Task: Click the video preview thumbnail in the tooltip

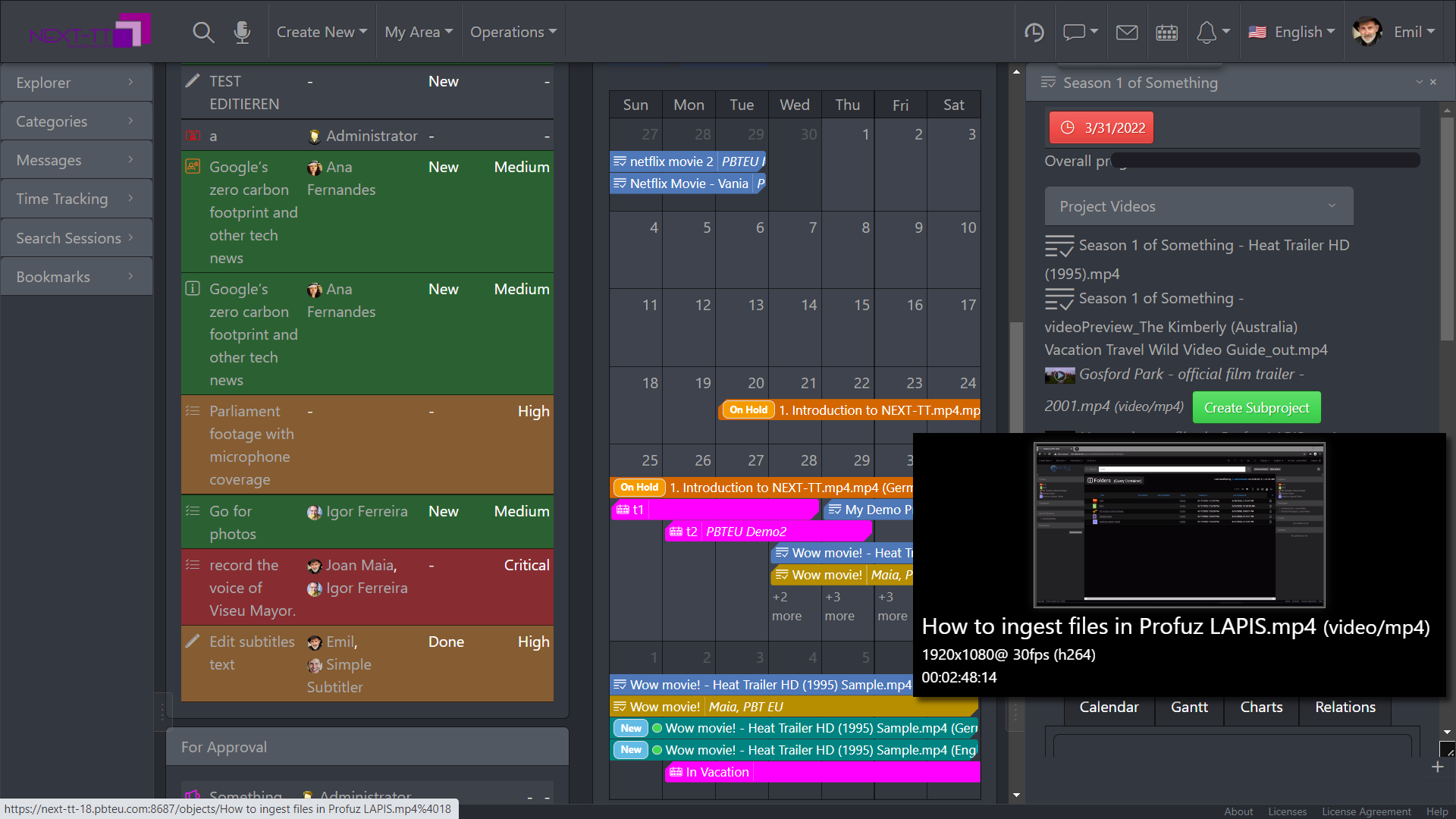Action: (1178, 525)
